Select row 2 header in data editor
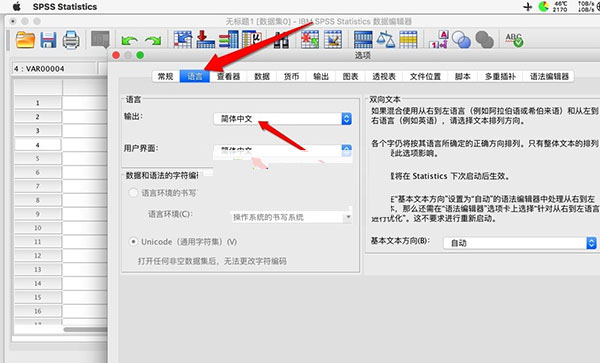This screenshot has height=363, width=600. pyautogui.click(x=38, y=117)
